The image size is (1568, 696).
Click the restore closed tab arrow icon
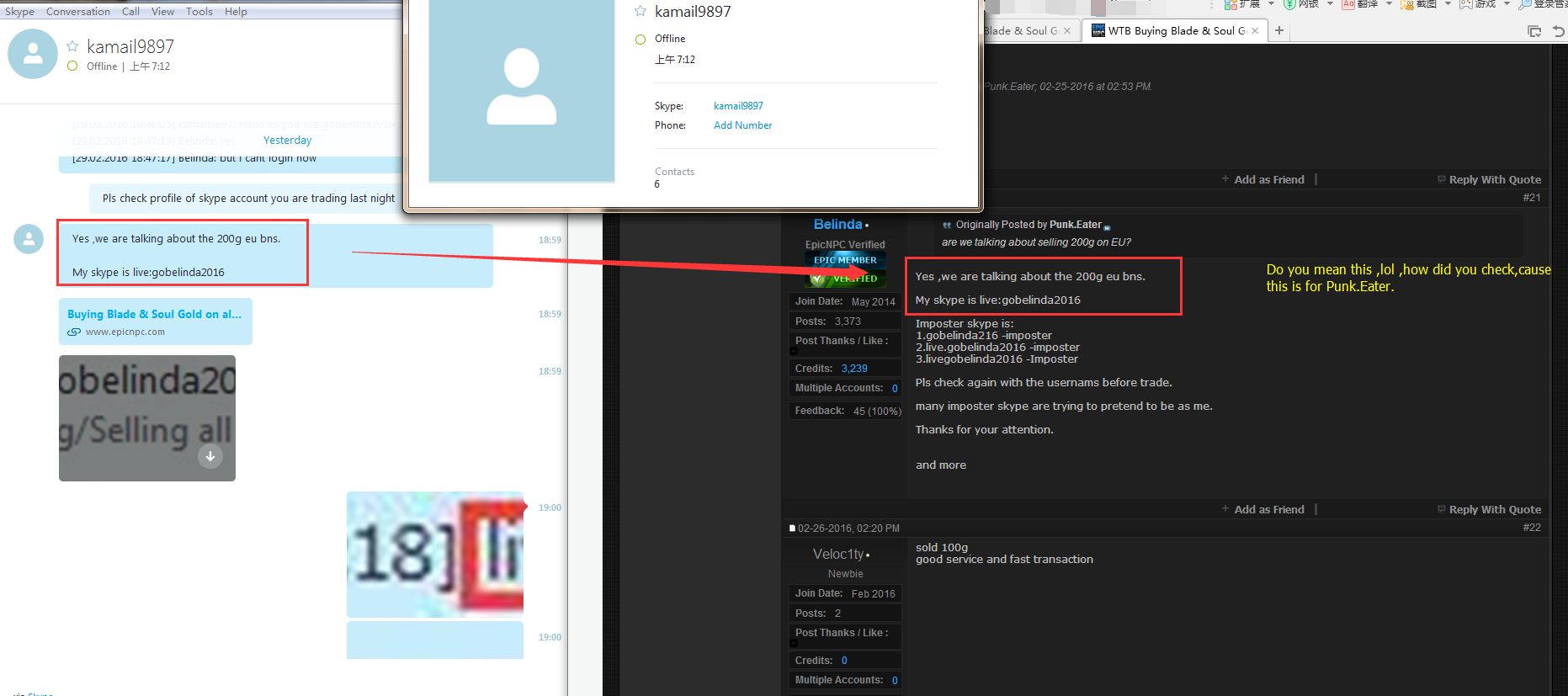coord(1558,31)
